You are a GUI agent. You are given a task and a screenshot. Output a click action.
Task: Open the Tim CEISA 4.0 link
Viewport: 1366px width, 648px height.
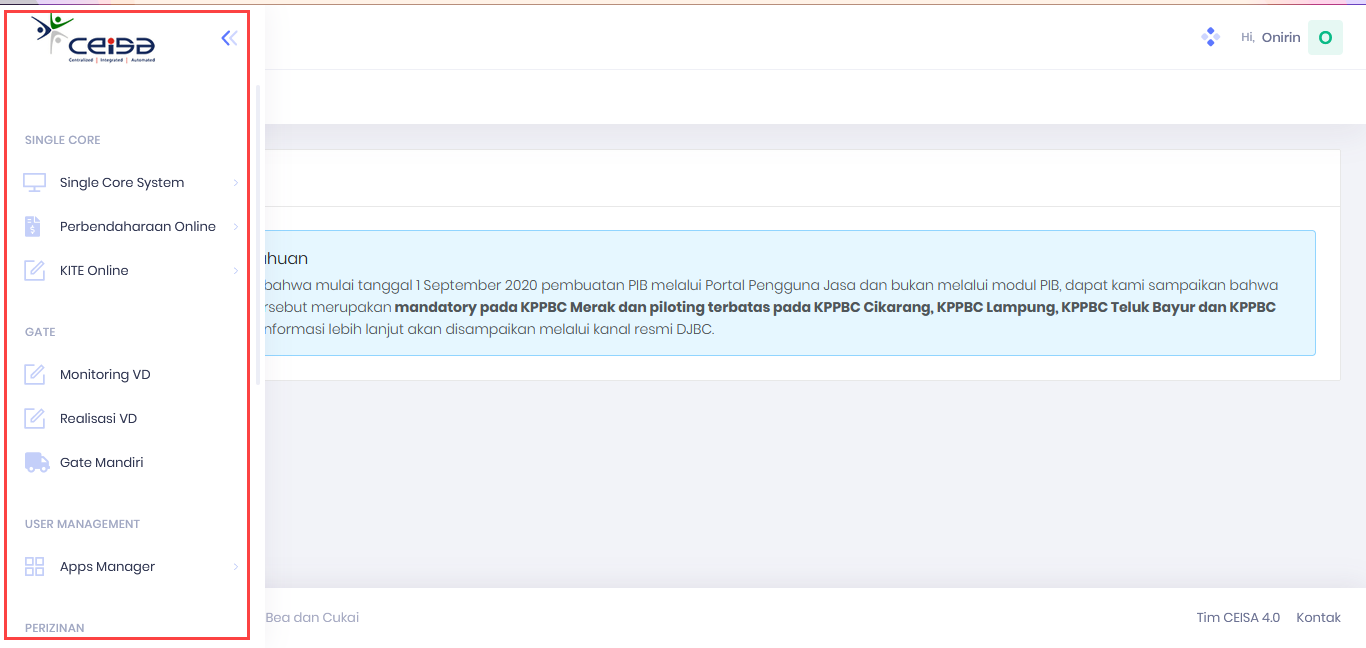tap(1237, 617)
